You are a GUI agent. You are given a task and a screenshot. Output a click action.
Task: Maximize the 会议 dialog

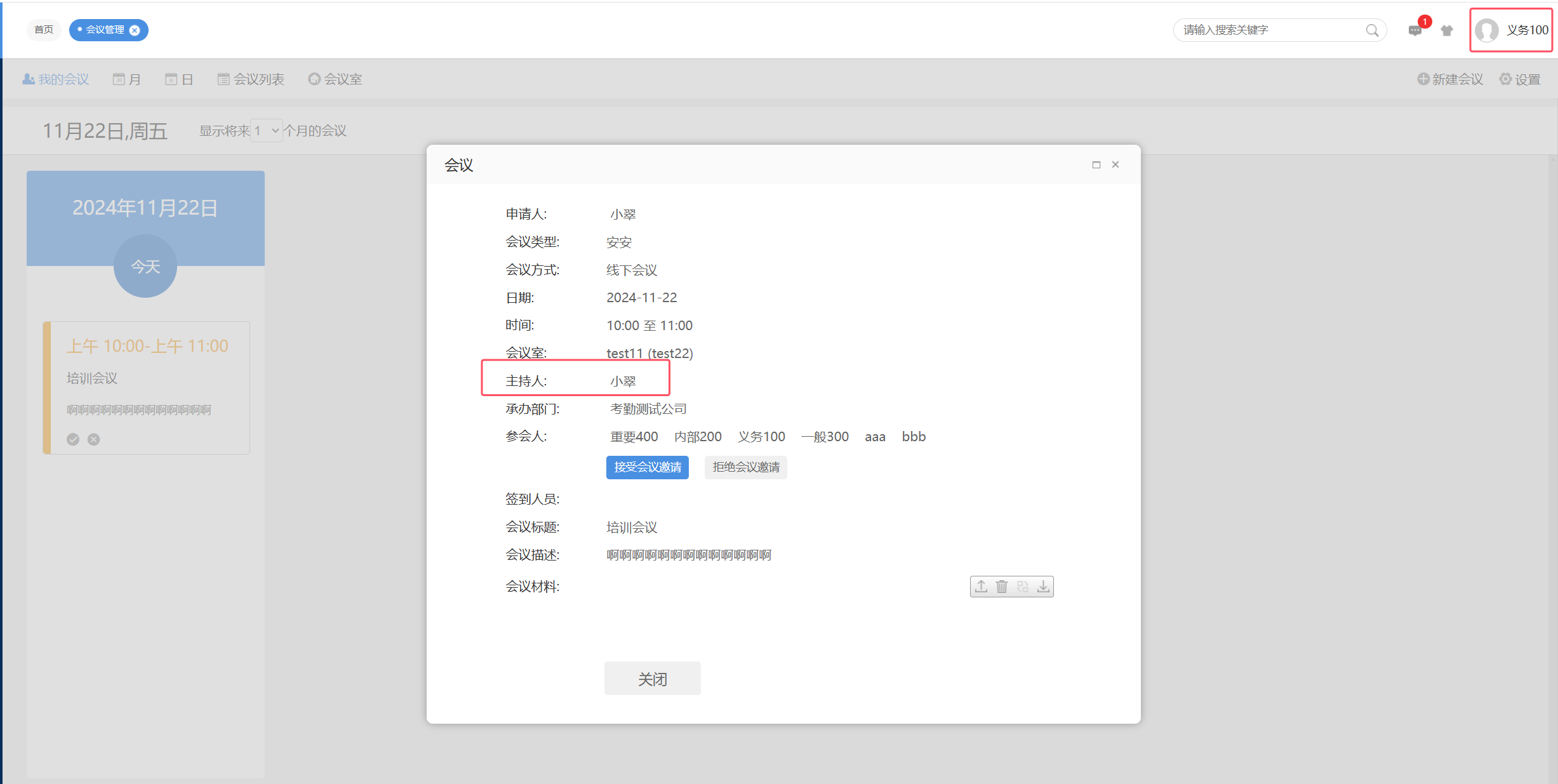tap(1096, 165)
